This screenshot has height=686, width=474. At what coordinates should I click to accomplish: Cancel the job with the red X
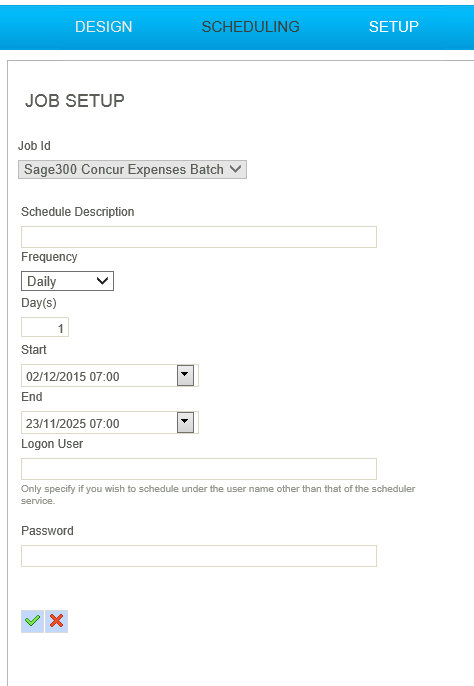click(56, 621)
